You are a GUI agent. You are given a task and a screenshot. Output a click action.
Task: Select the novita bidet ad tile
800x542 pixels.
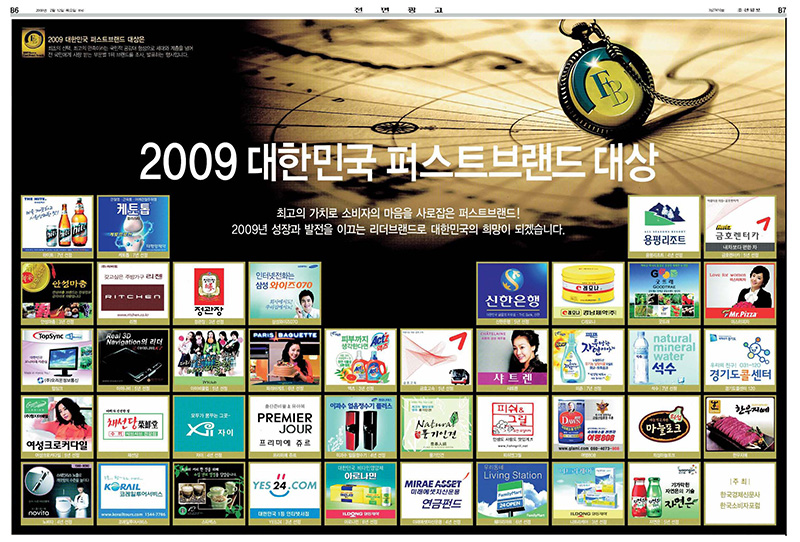[x=58, y=488]
